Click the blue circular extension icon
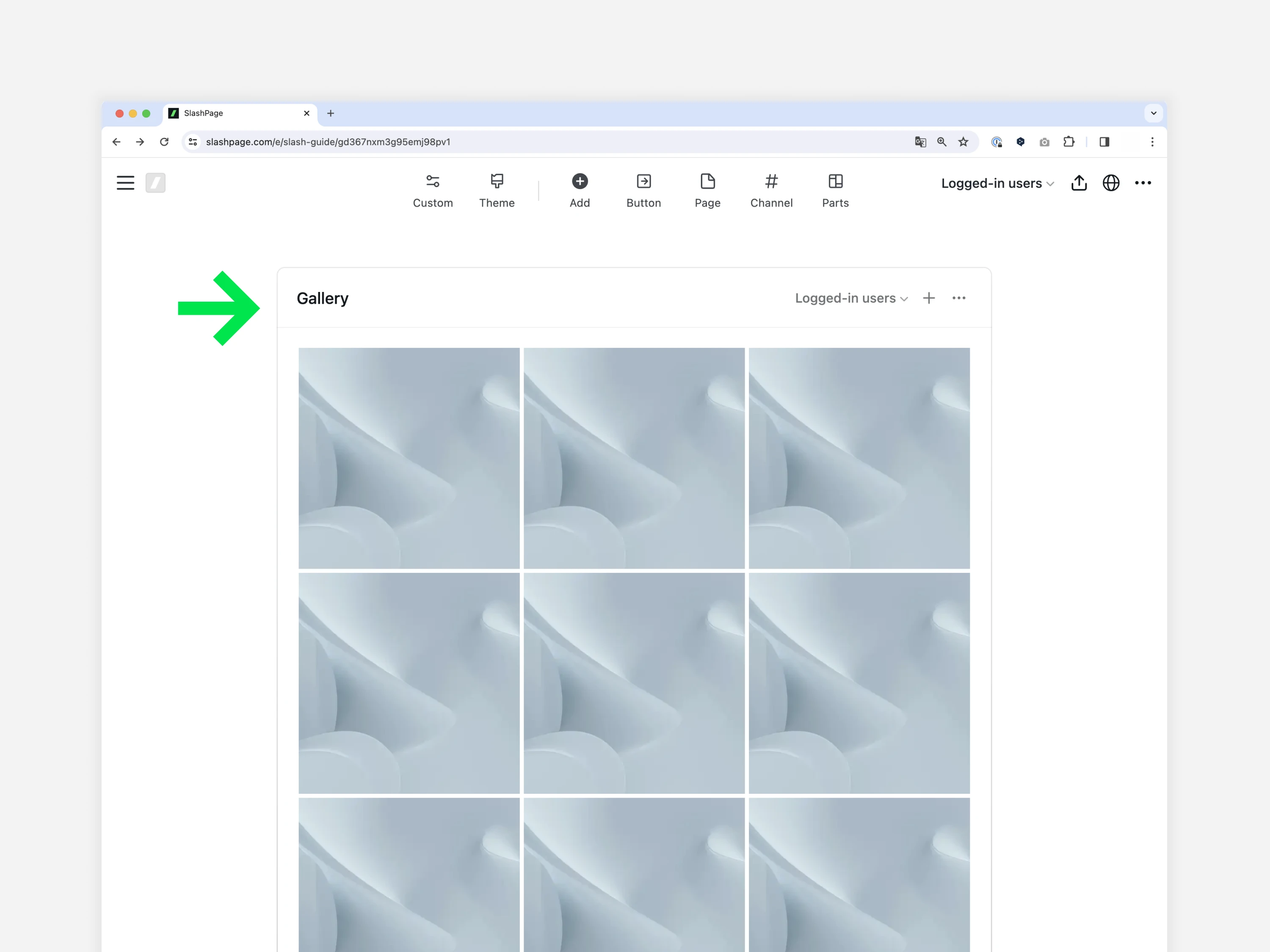Image resolution: width=1270 pixels, height=952 pixels. 997,142
